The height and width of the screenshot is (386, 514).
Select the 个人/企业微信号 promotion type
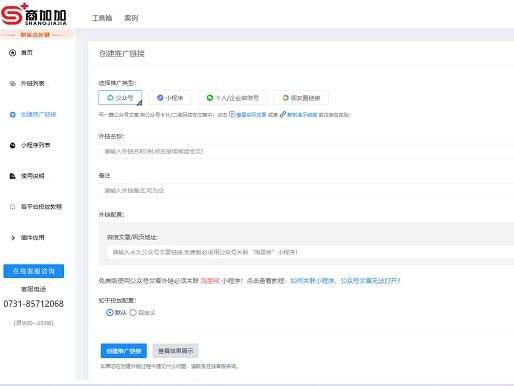(233, 98)
